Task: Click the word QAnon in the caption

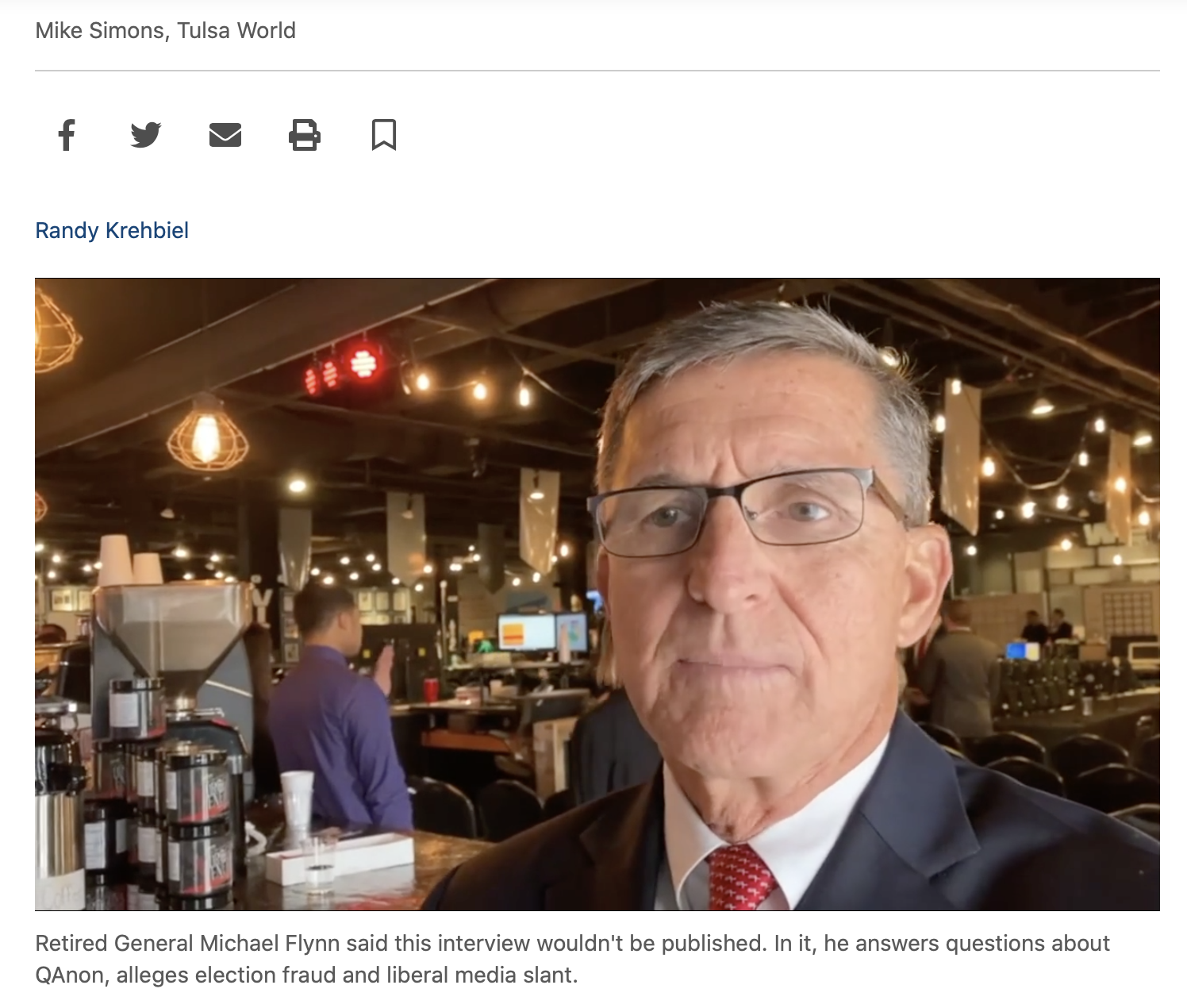Action: coord(70,975)
